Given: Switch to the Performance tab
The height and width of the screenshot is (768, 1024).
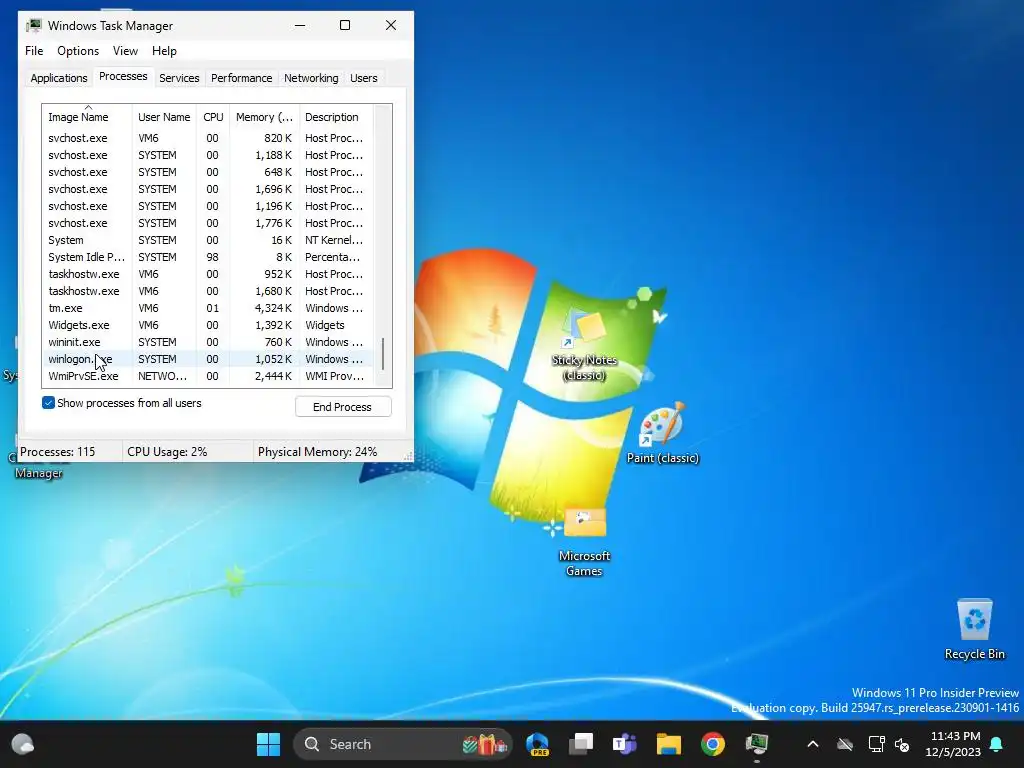Looking at the screenshot, I should click(x=241, y=78).
